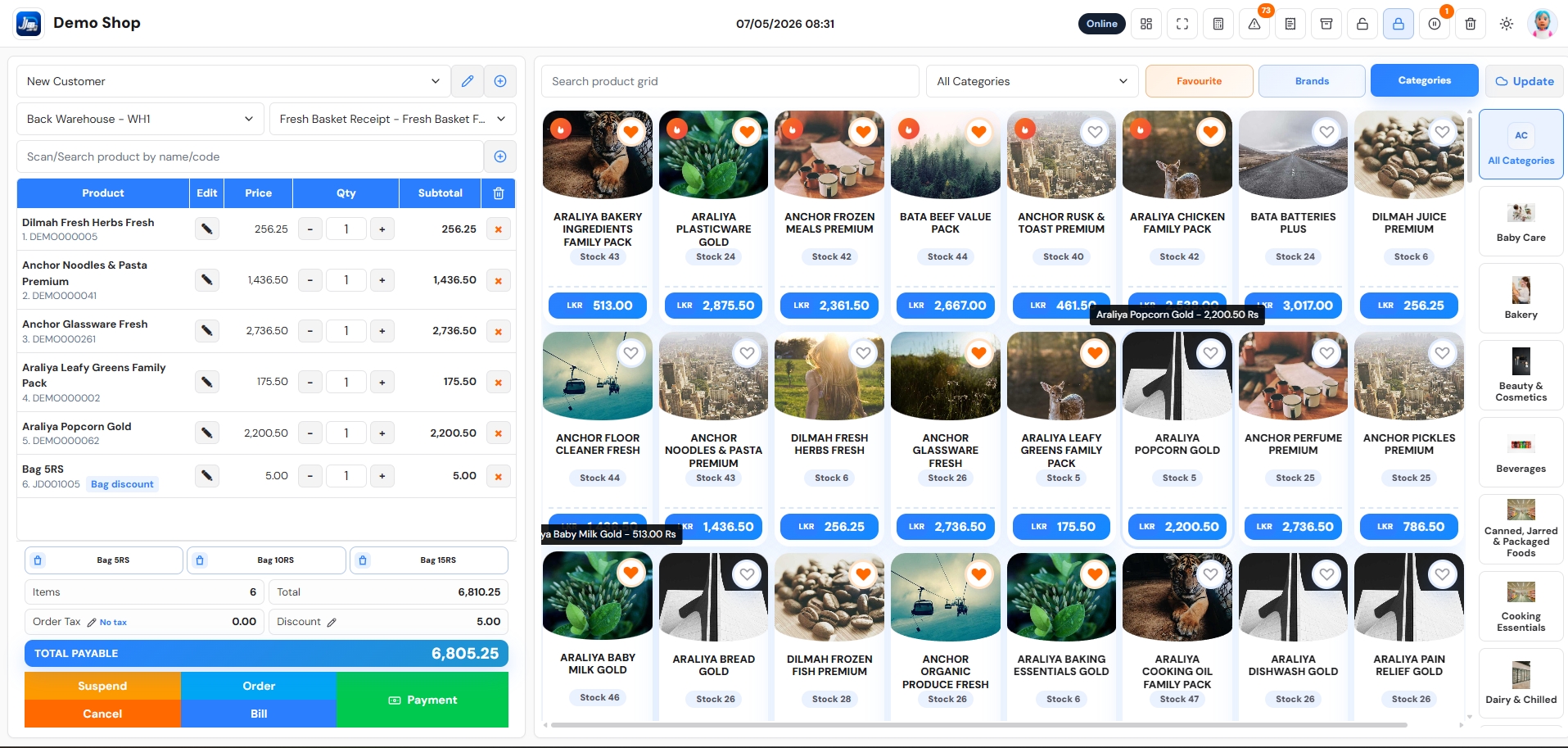
Task: Remove Araliya Popcorn Gold from cart
Action: click(x=499, y=433)
